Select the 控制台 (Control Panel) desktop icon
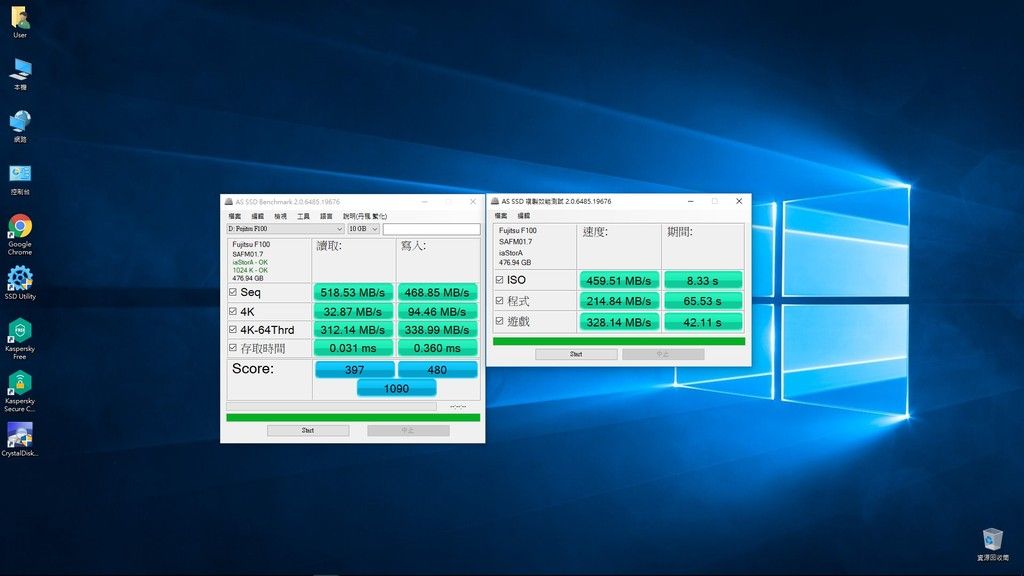 20,179
